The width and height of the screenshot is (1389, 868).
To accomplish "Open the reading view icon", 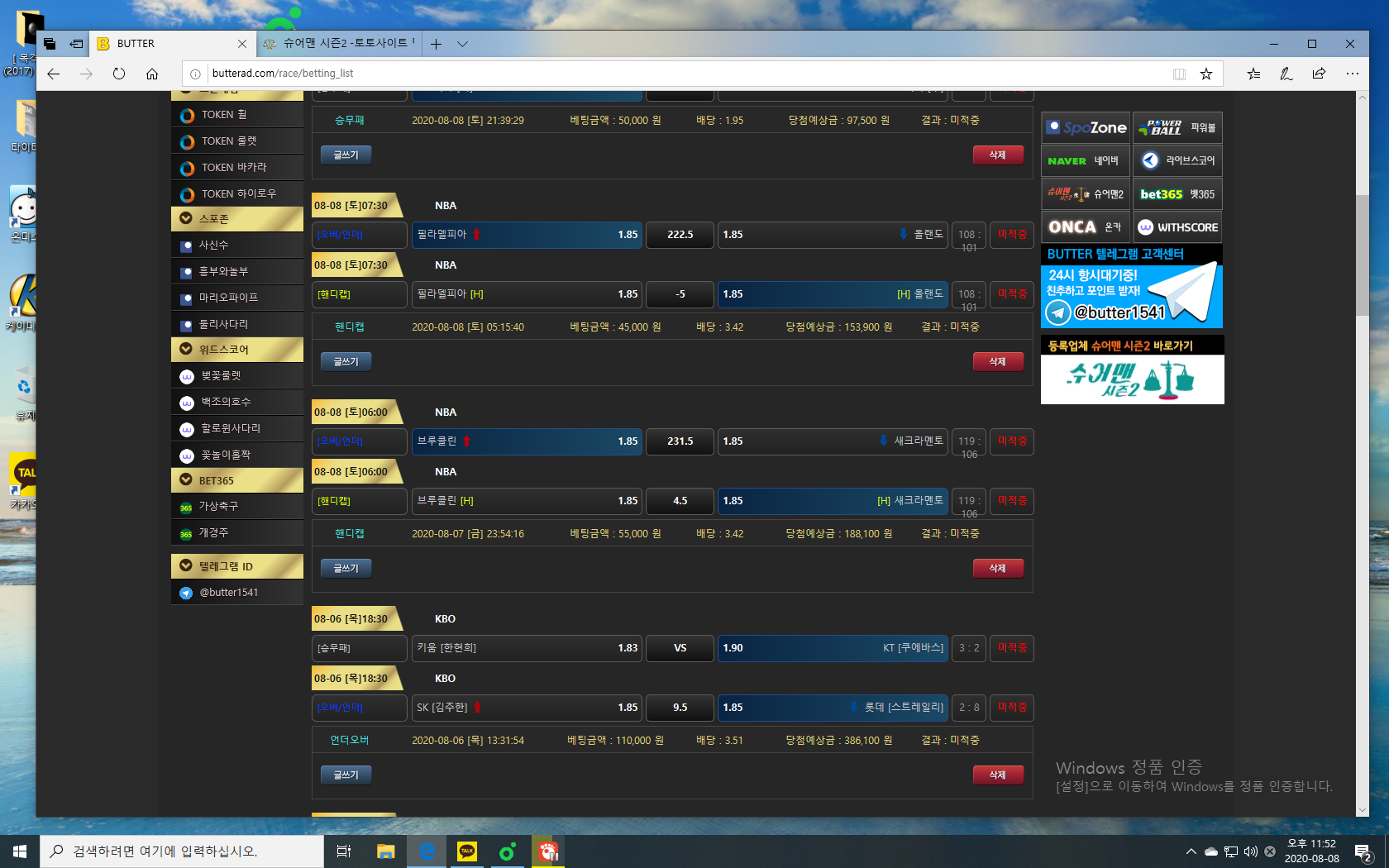I will [x=1179, y=74].
